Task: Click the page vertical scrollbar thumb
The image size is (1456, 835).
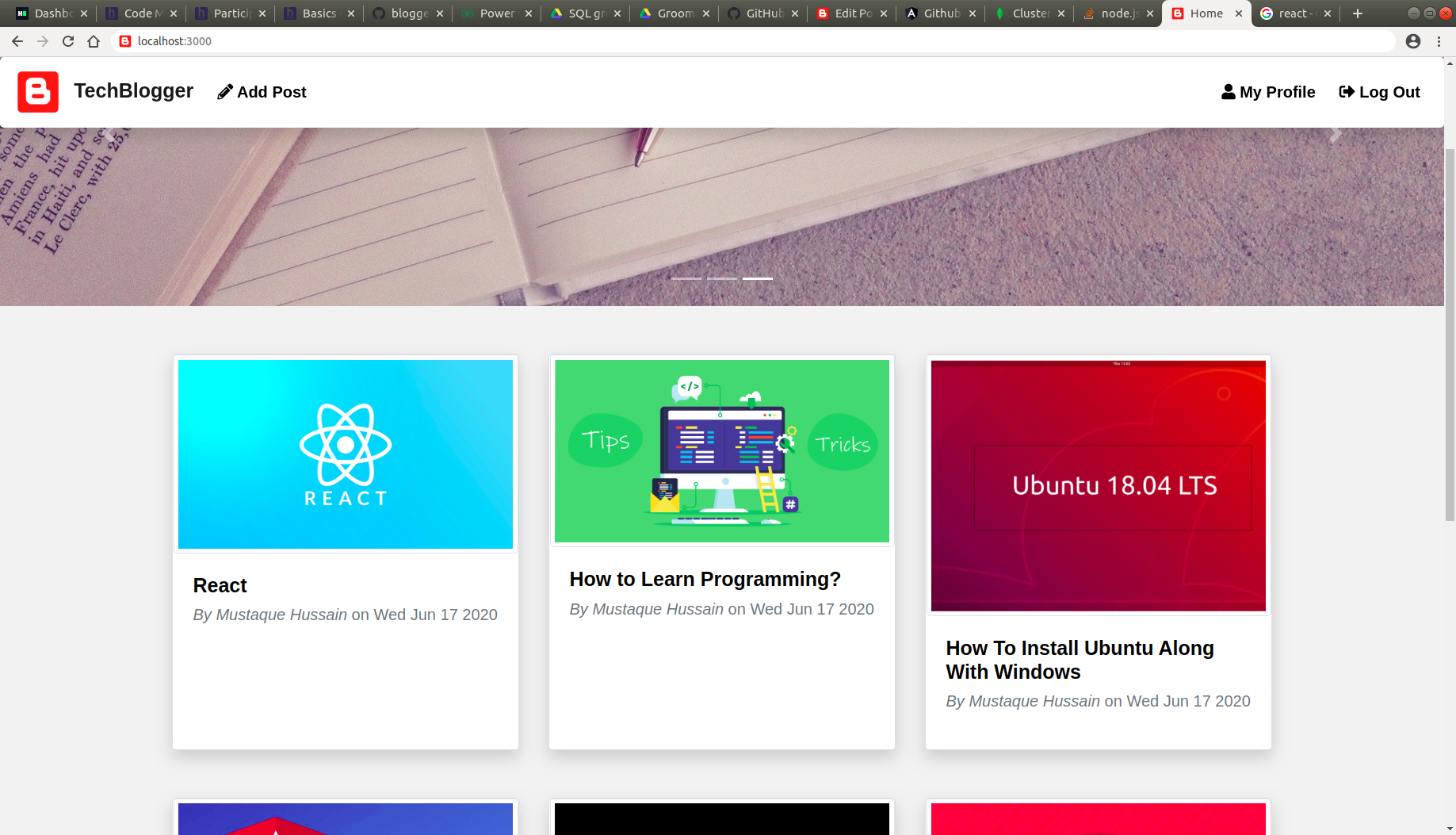Action: [1450, 335]
